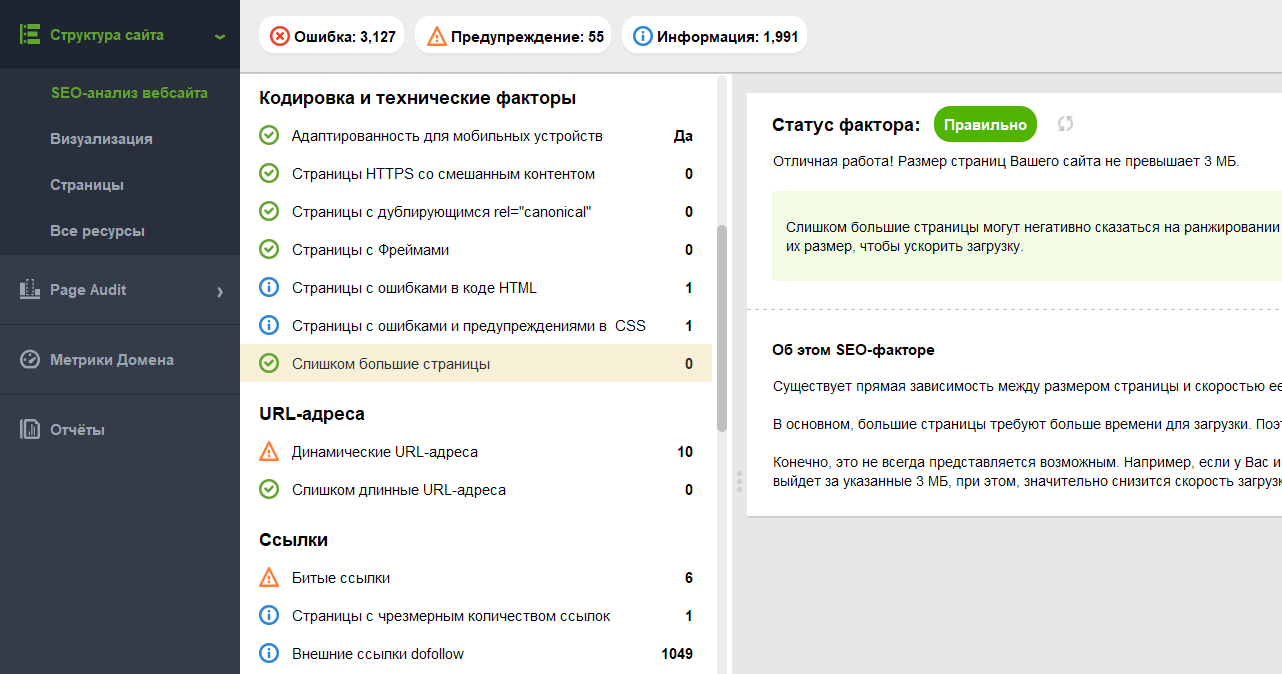Select Страницы с чрезмерным количеством ссылок
Image resolution: width=1282 pixels, height=674 pixels.
476,615
